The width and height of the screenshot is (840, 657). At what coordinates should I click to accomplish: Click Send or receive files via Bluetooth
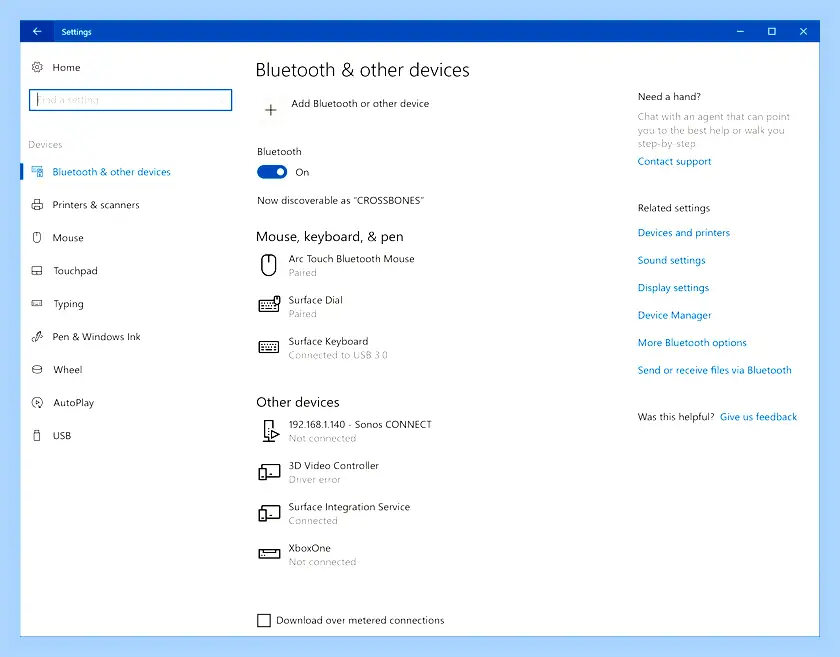[x=715, y=370]
